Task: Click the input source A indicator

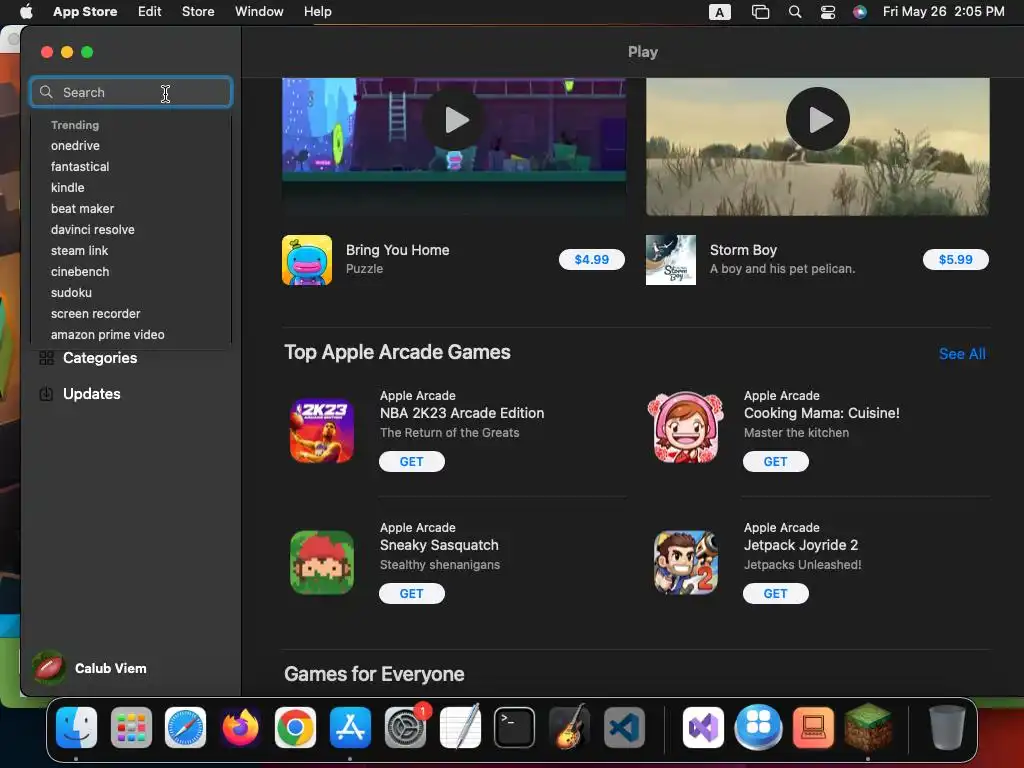Action: click(x=720, y=12)
